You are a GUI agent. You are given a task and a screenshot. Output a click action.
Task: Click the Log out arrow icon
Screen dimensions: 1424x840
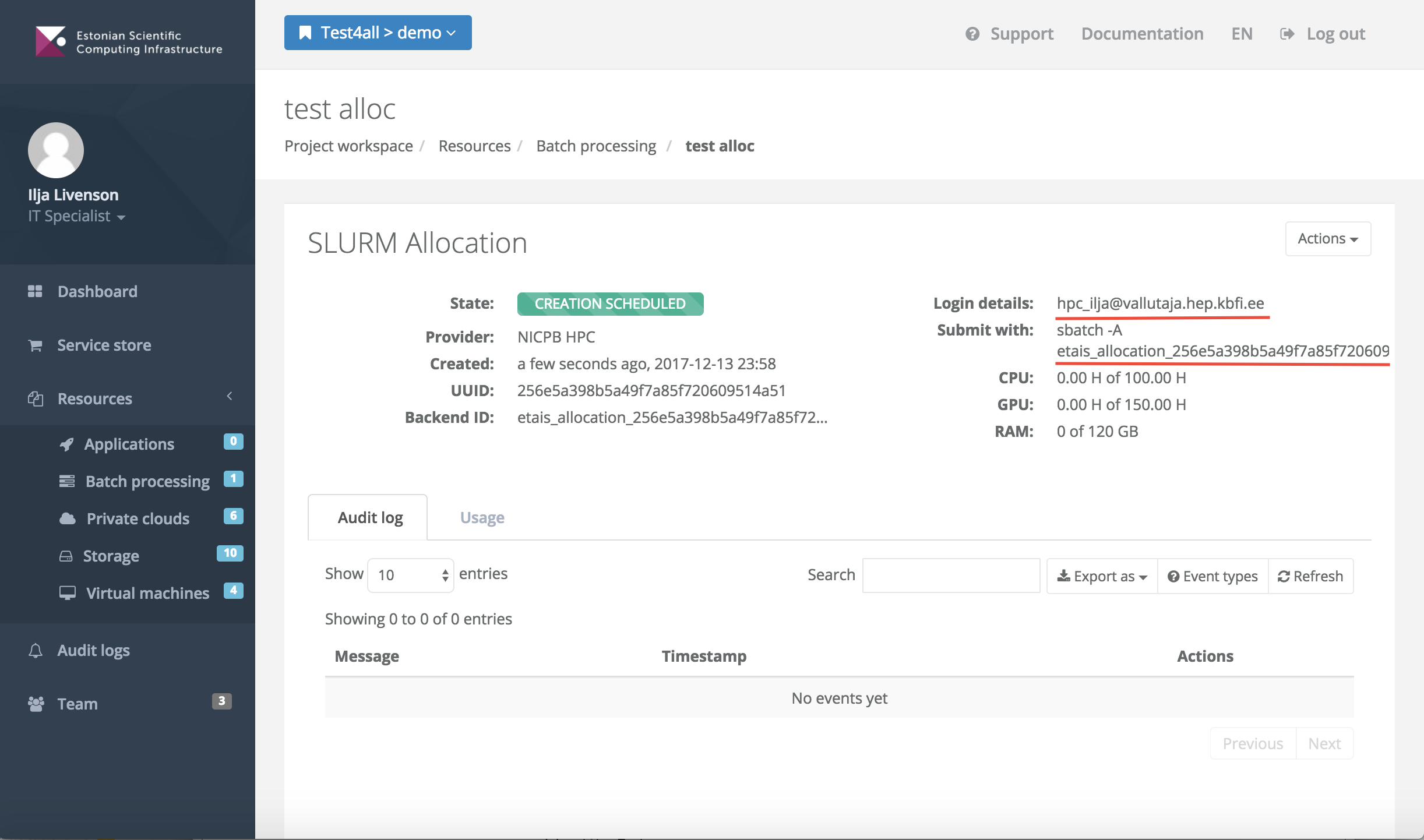tap(1287, 34)
